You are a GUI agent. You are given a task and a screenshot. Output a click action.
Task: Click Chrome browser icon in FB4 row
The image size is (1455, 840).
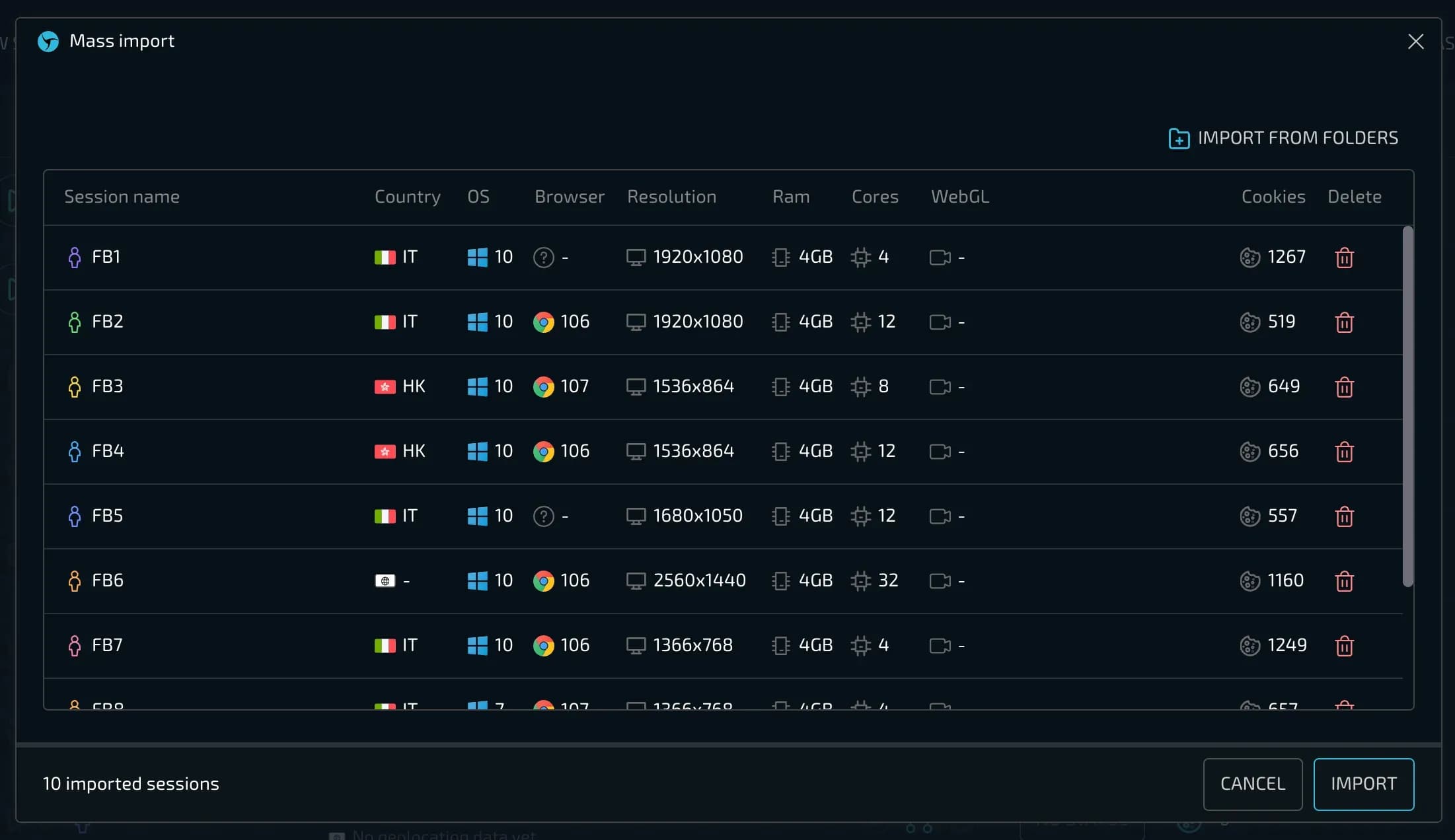543,452
